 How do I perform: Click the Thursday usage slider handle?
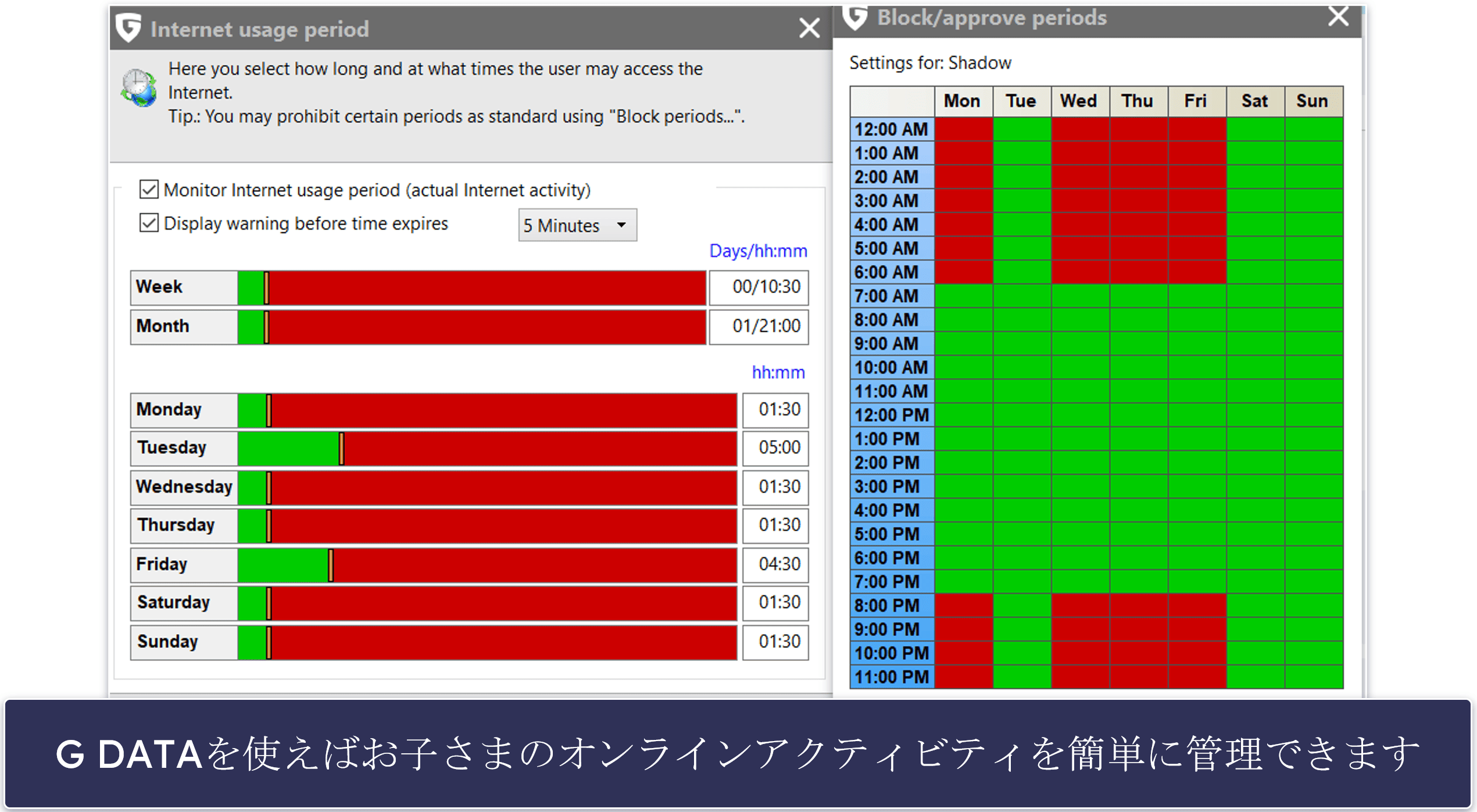[x=269, y=526]
